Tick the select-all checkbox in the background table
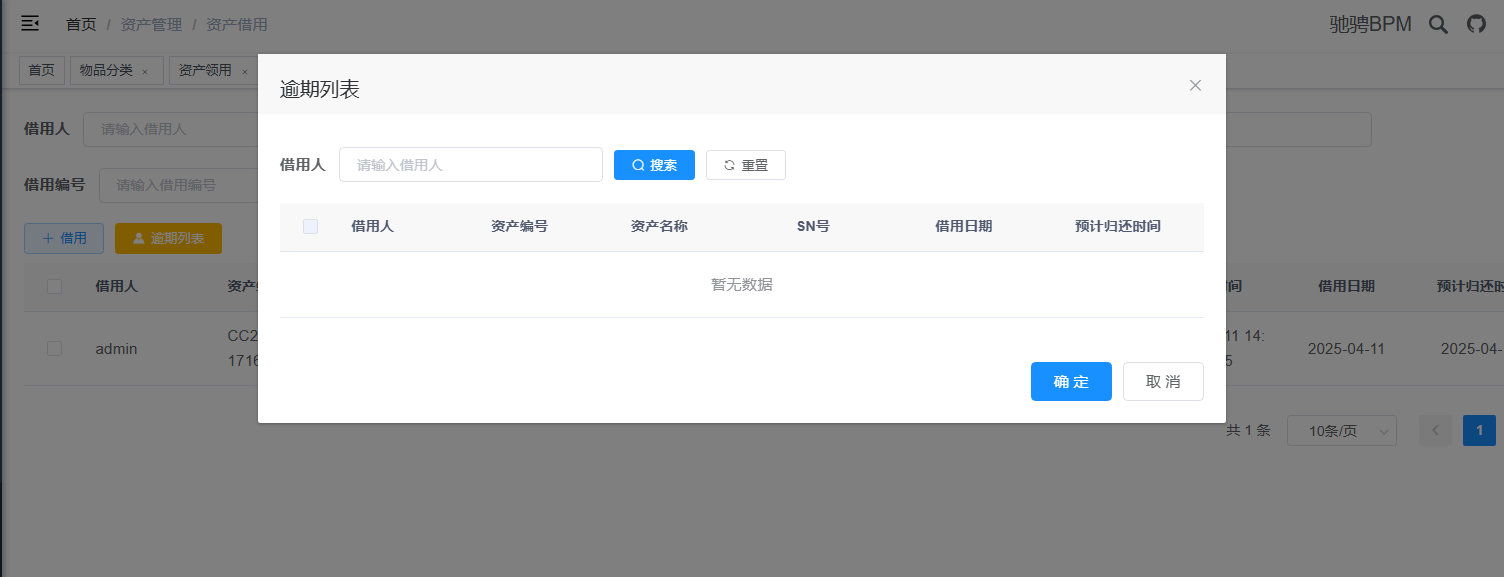1504x577 pixels. 54,286
